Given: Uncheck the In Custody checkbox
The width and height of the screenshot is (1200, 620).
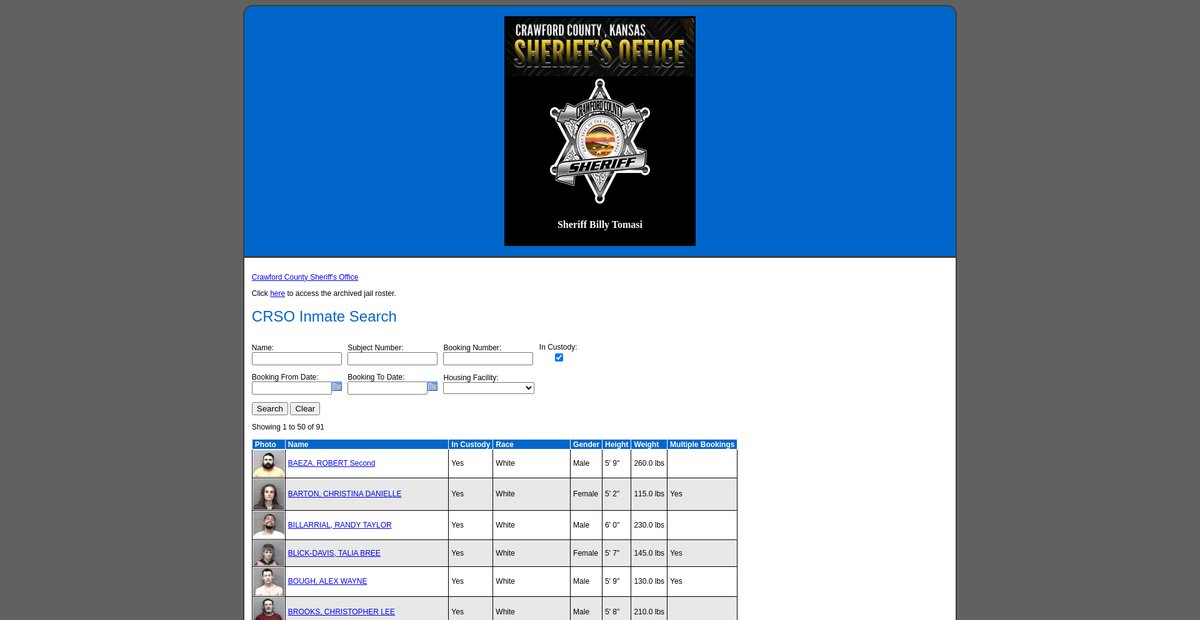Looking at the screenshot, I should pos(559,357).
